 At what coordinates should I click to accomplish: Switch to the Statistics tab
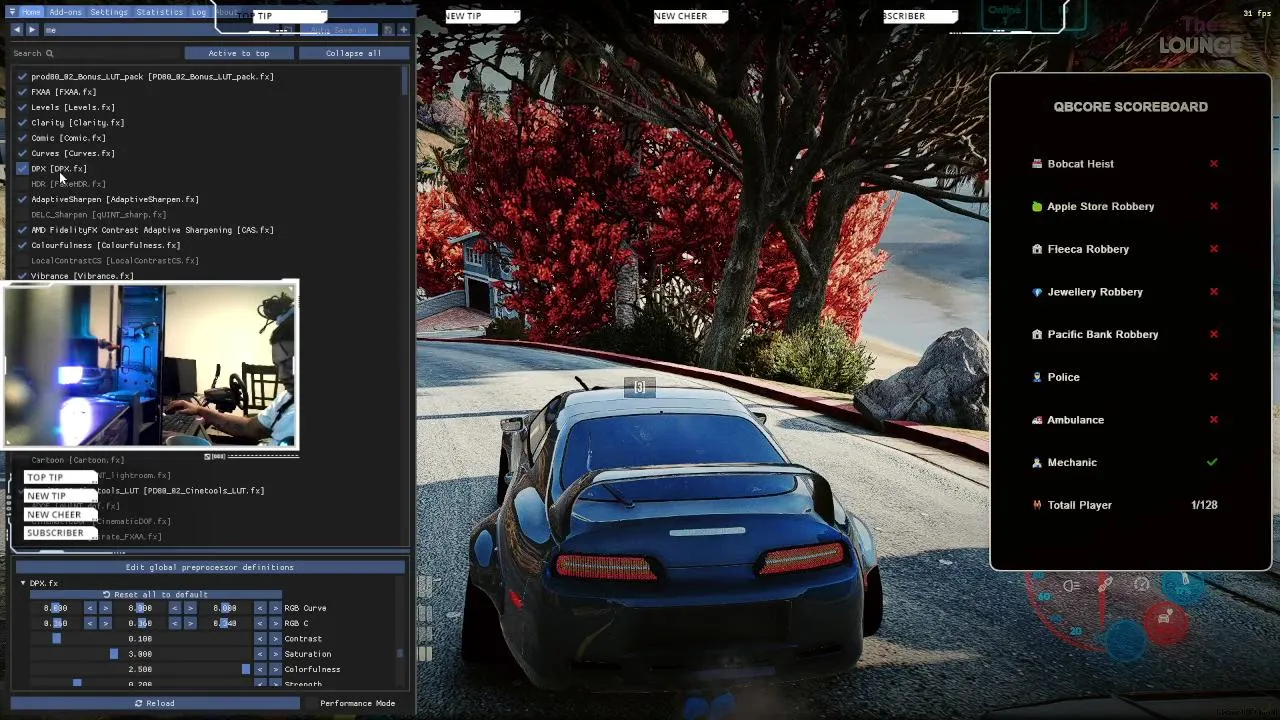159,12
